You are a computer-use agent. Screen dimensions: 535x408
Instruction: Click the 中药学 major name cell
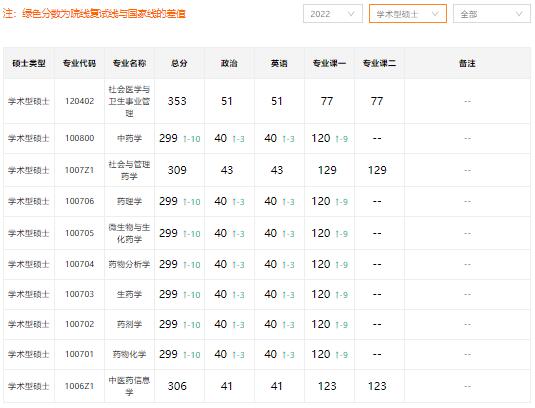(129, 139)
